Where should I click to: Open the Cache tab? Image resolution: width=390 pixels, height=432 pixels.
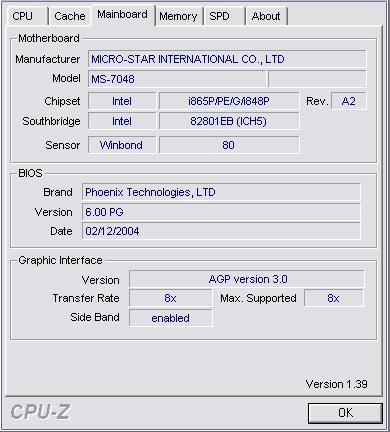coord(70,16)
